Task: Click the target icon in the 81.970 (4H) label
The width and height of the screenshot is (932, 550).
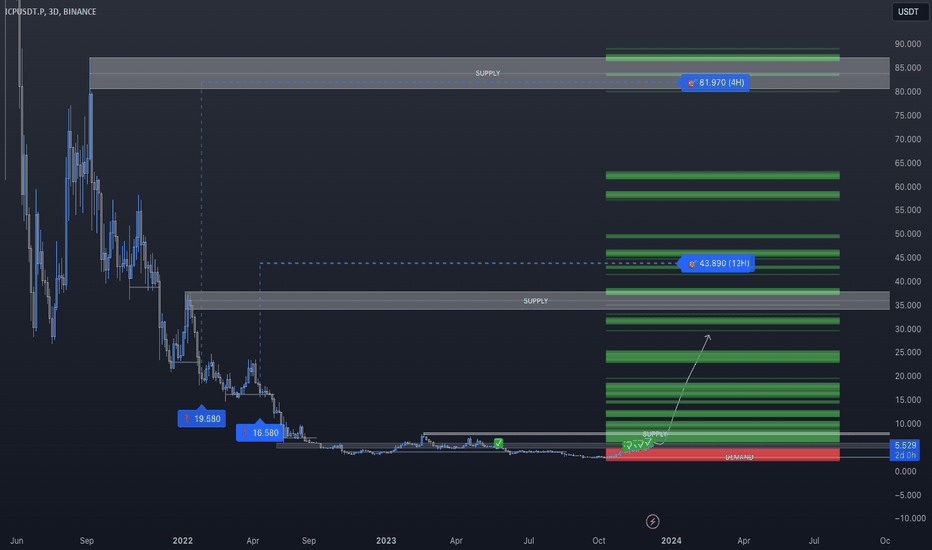Action: tap(691, 83)
